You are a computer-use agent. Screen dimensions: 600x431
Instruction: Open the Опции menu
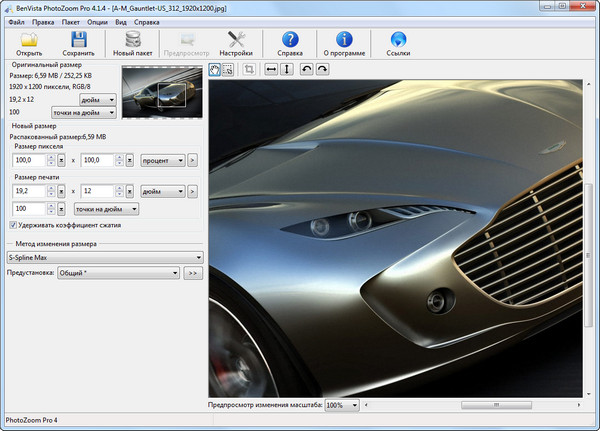coord(98,21)
